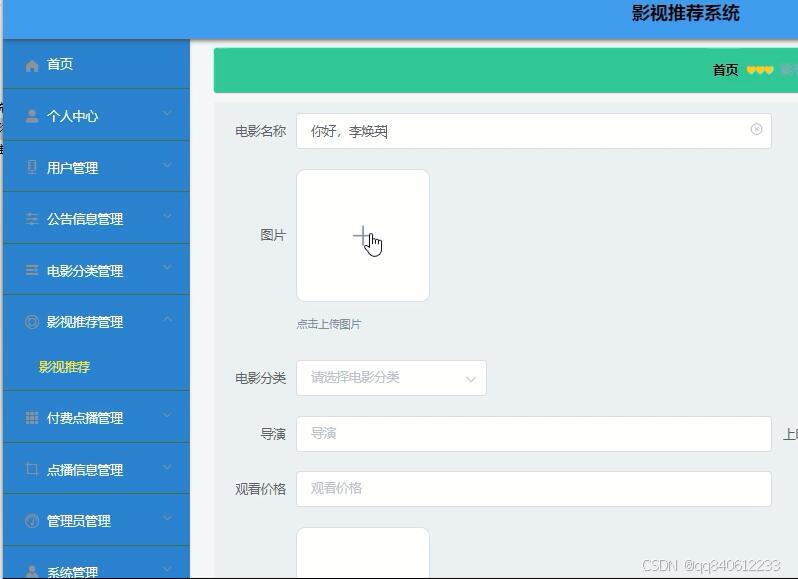Click the grid icon beside 付费点播管理
The width and height of the screenshot is (798, 579).
(x=32, y=418)
